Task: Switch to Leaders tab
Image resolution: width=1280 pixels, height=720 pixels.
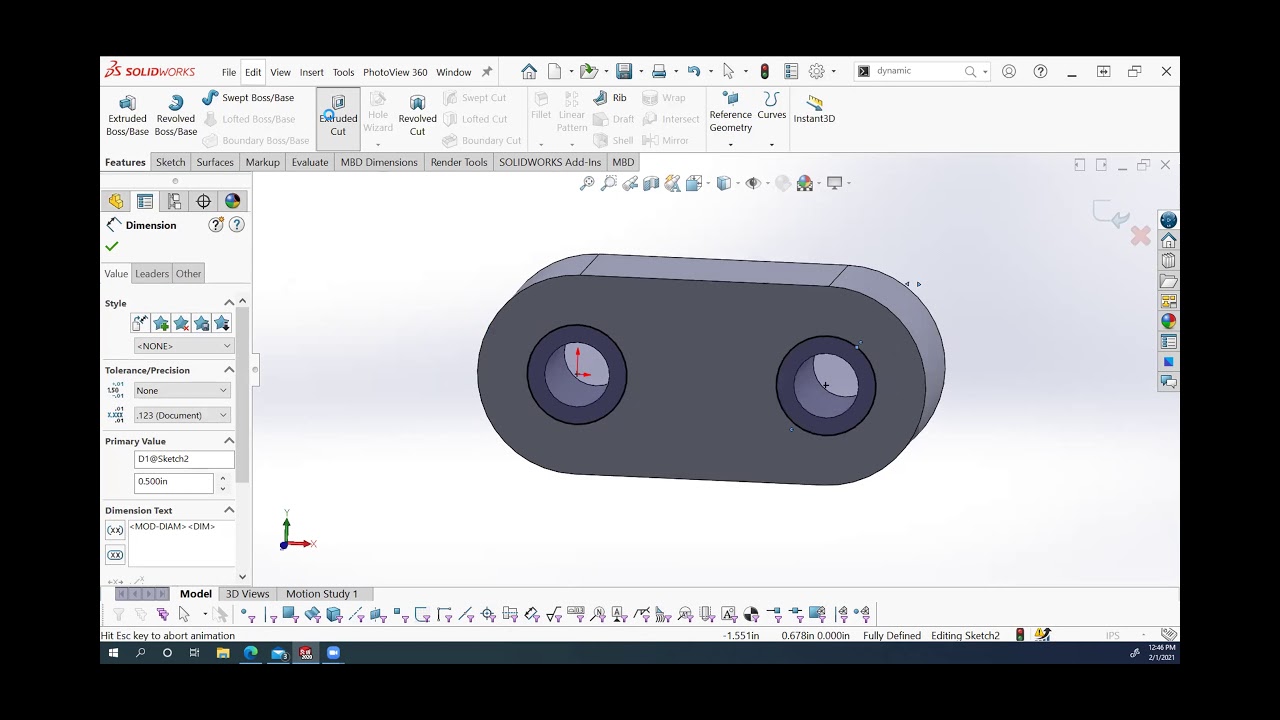Action: [x=152, y=273]
